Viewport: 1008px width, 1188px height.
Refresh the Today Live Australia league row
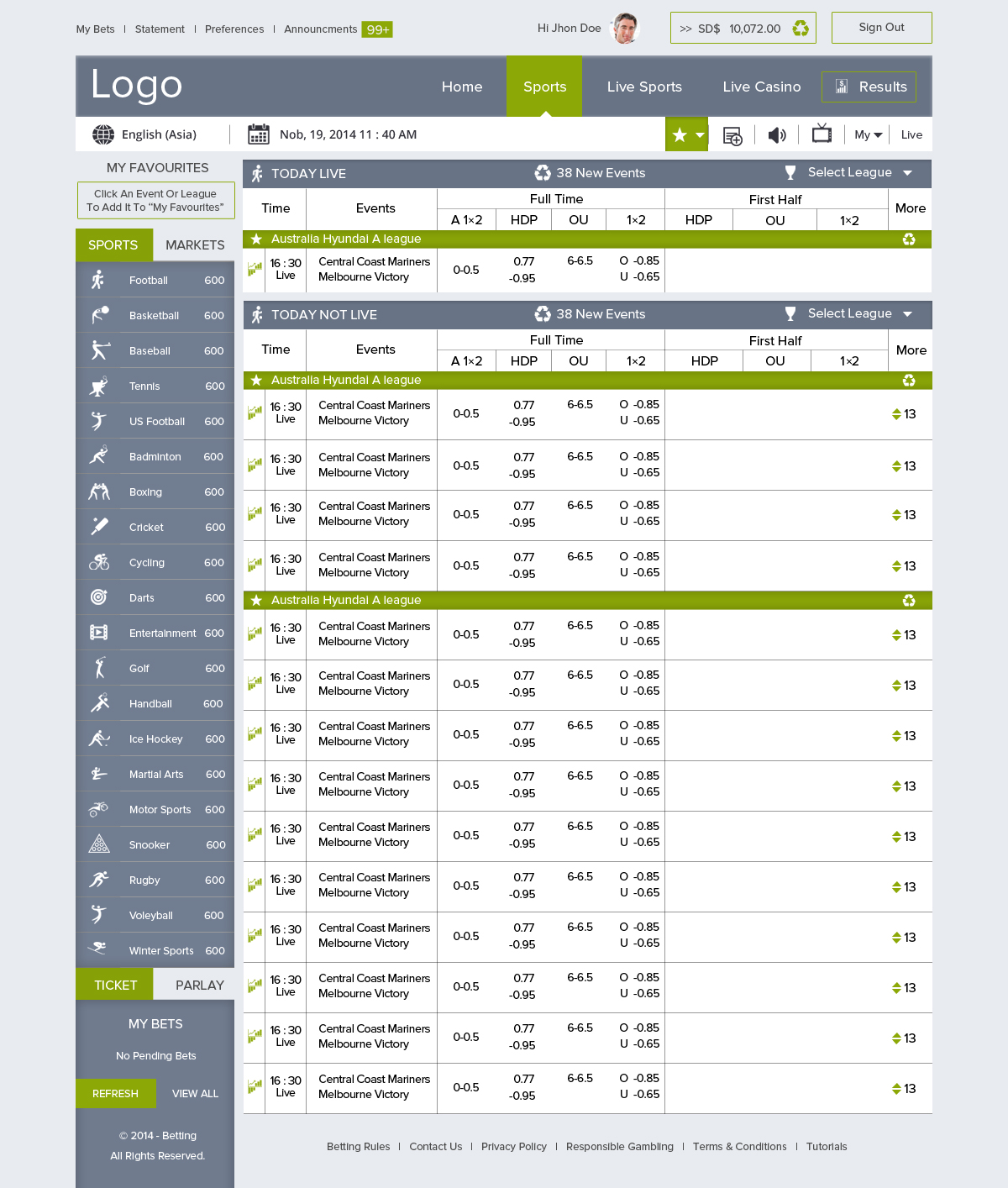pos(909,239)
